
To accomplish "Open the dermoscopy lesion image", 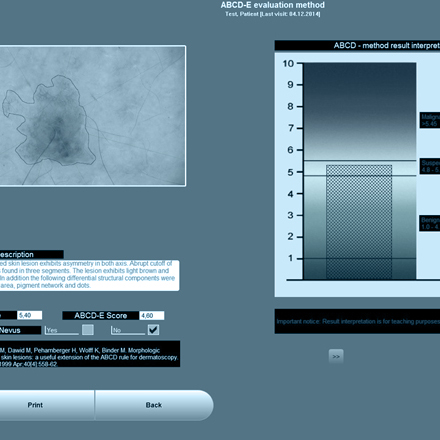I will click(x=93, y=116).
